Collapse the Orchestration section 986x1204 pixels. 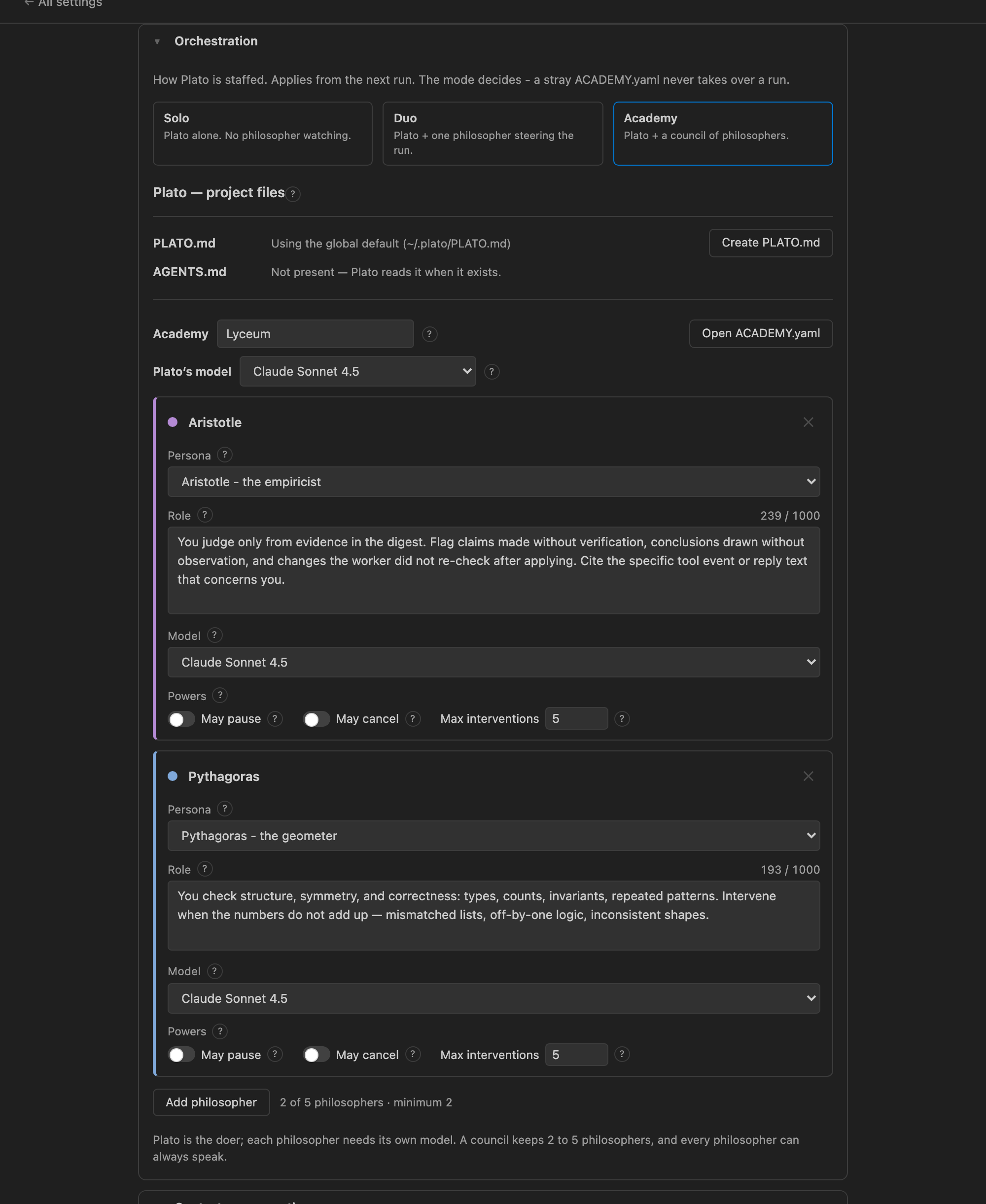pyautogui.click(x=157, y=41)
